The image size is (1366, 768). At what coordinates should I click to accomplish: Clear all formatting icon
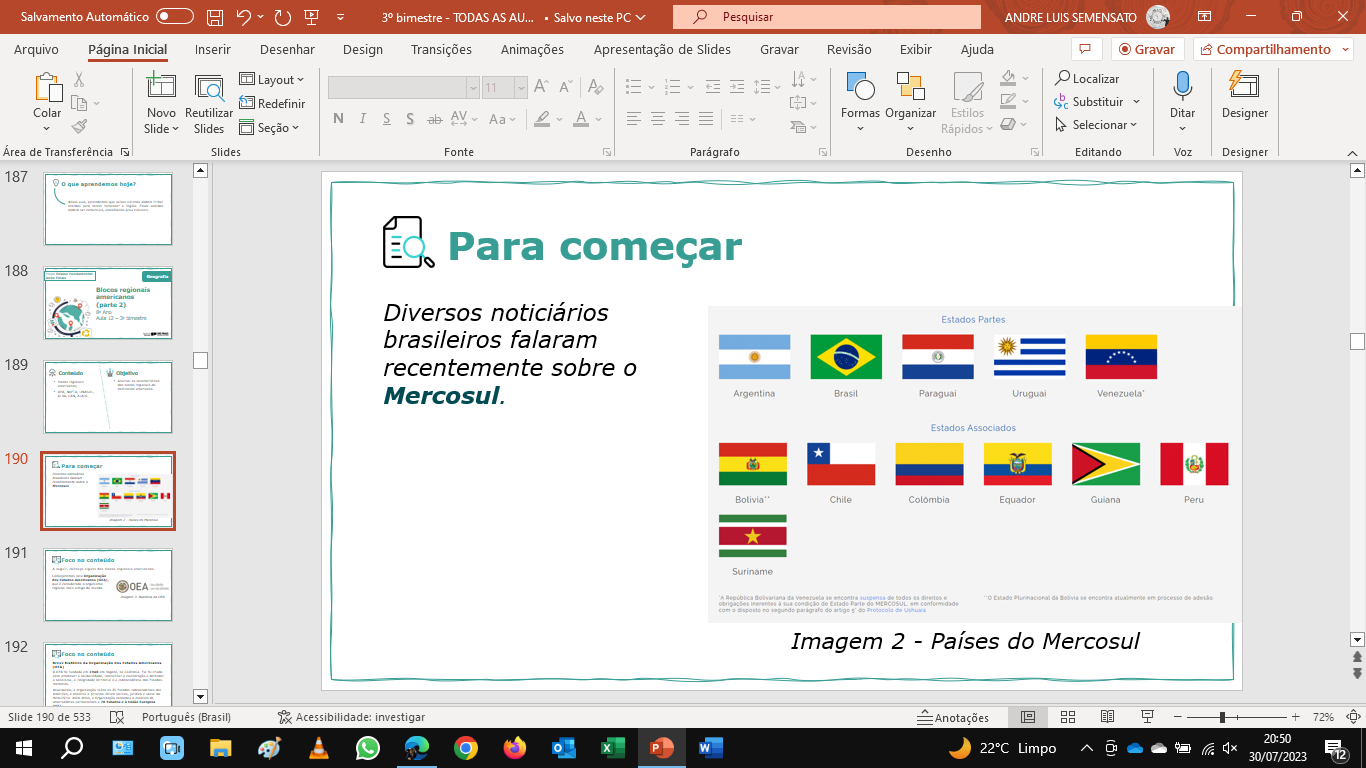(x=597, y=88)
